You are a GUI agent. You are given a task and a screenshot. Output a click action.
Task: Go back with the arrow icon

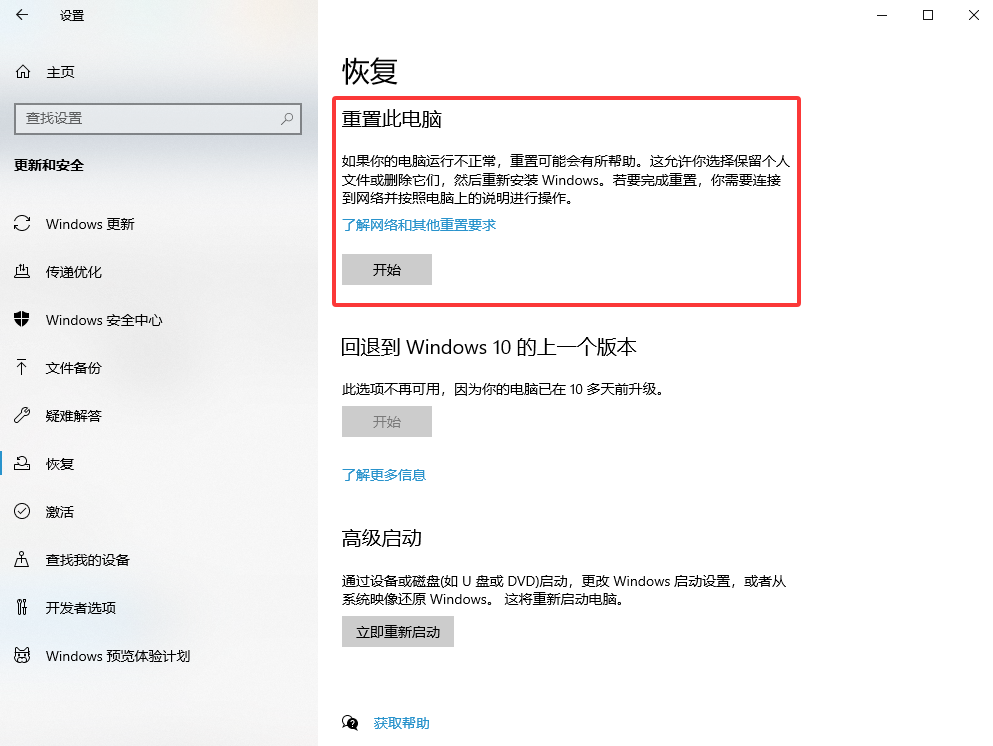tap(22, 15)
